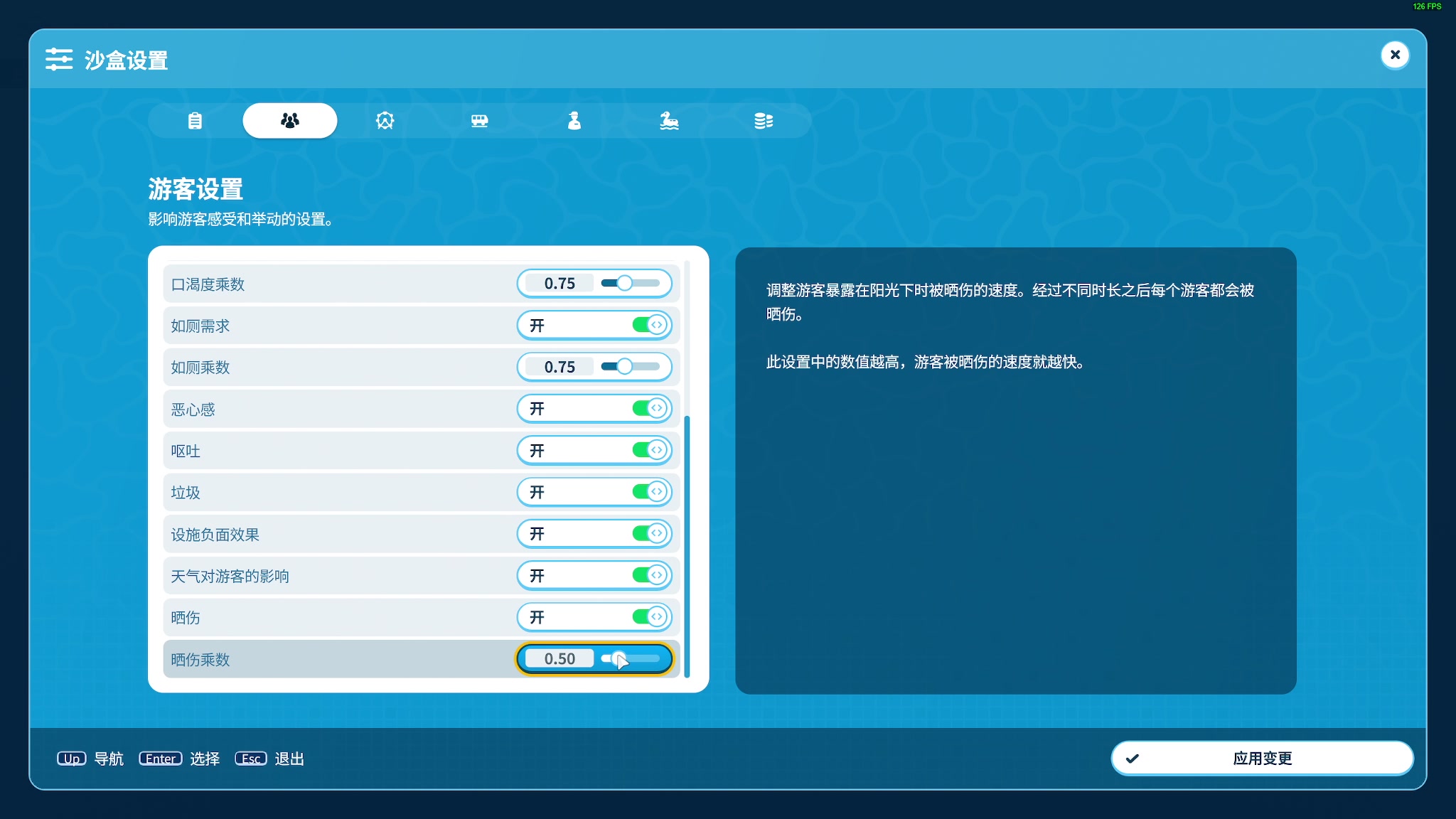Click the Esc 退出 hint
Viewport: 1456px width, 819px height.
269,759
